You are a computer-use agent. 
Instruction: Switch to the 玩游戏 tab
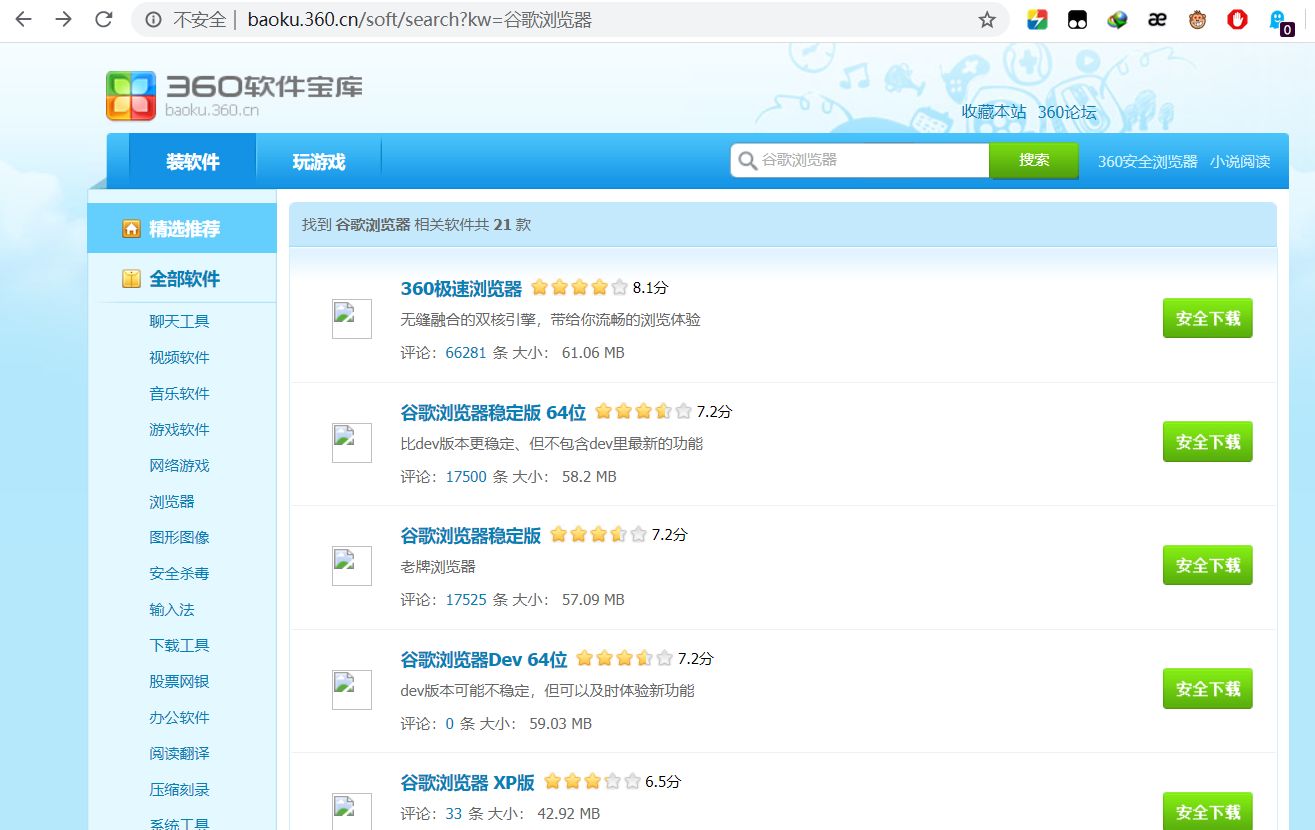[319, 161]
